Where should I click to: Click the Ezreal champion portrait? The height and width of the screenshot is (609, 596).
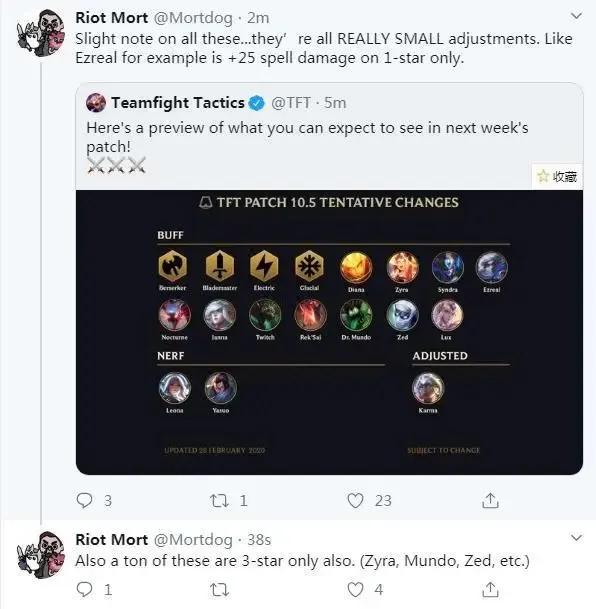click(492, 267)
